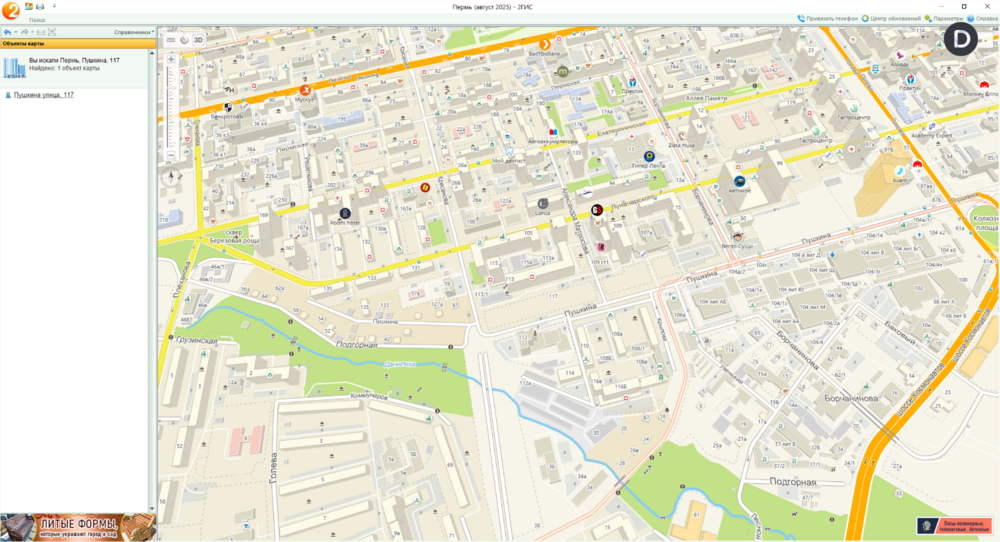This screenshot has width=1000, height=542.
Task: Click the map zoom out minus button
Action: pyautogui.click(x=171, y=155)
